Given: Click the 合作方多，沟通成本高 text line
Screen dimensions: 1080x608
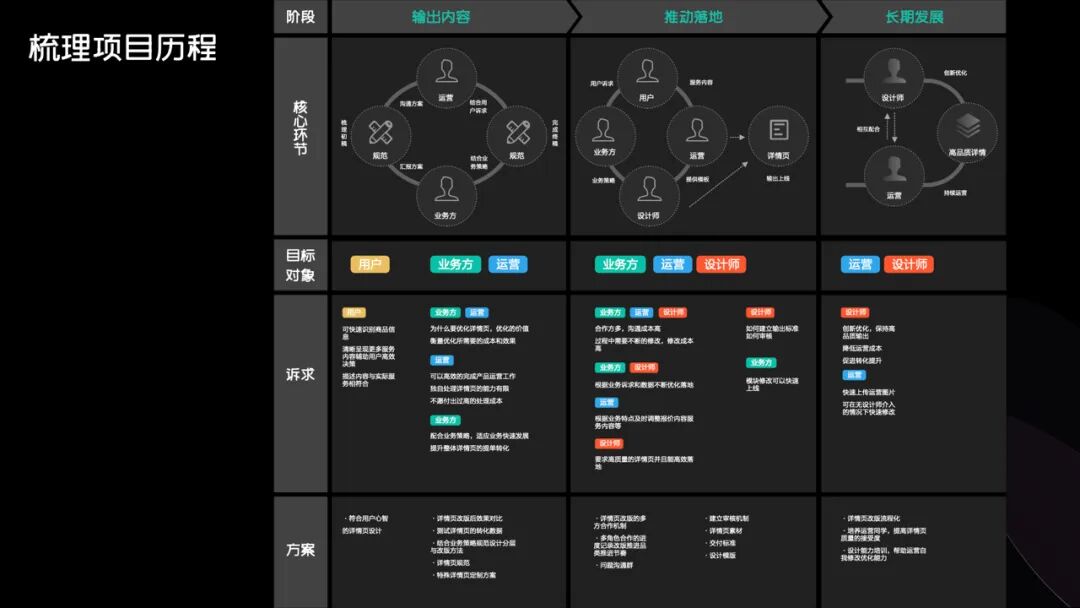Looking at the screenshot, I should [x=627, y=329].
